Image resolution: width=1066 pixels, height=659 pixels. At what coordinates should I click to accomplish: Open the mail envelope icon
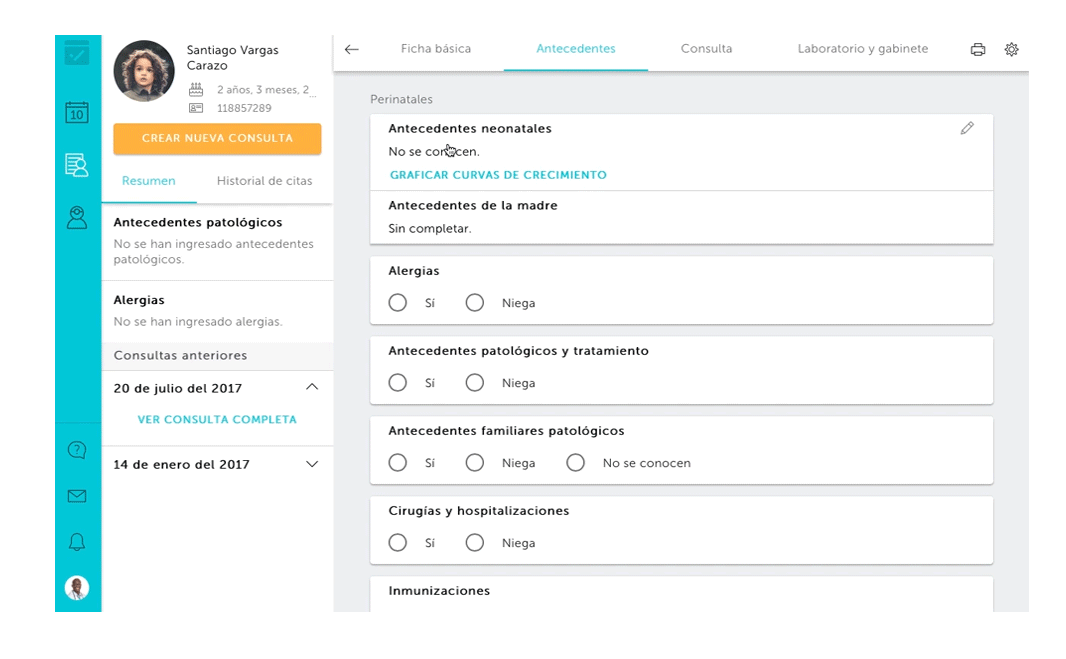coord(77,496)
